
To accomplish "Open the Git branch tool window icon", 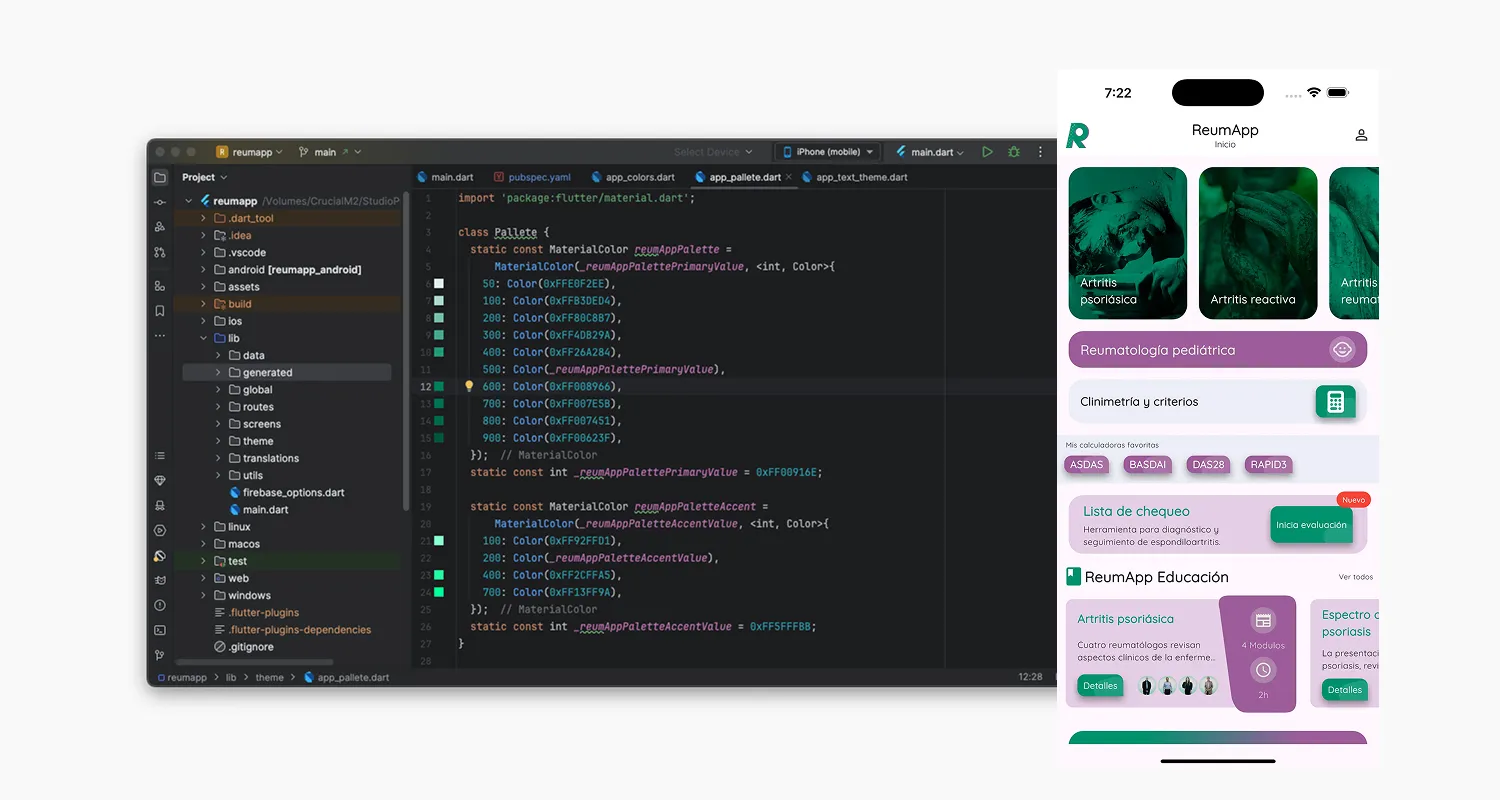I will [160, 655].
